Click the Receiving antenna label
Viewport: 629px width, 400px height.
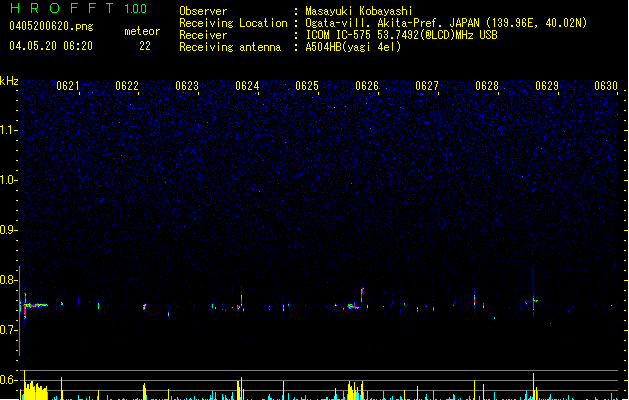[230, 47]
